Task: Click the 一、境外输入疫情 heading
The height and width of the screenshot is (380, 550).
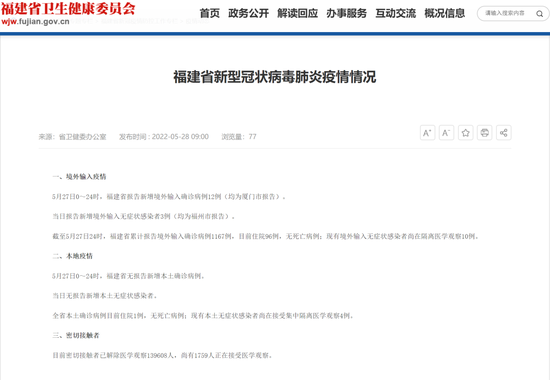Action: coord(79,176)
